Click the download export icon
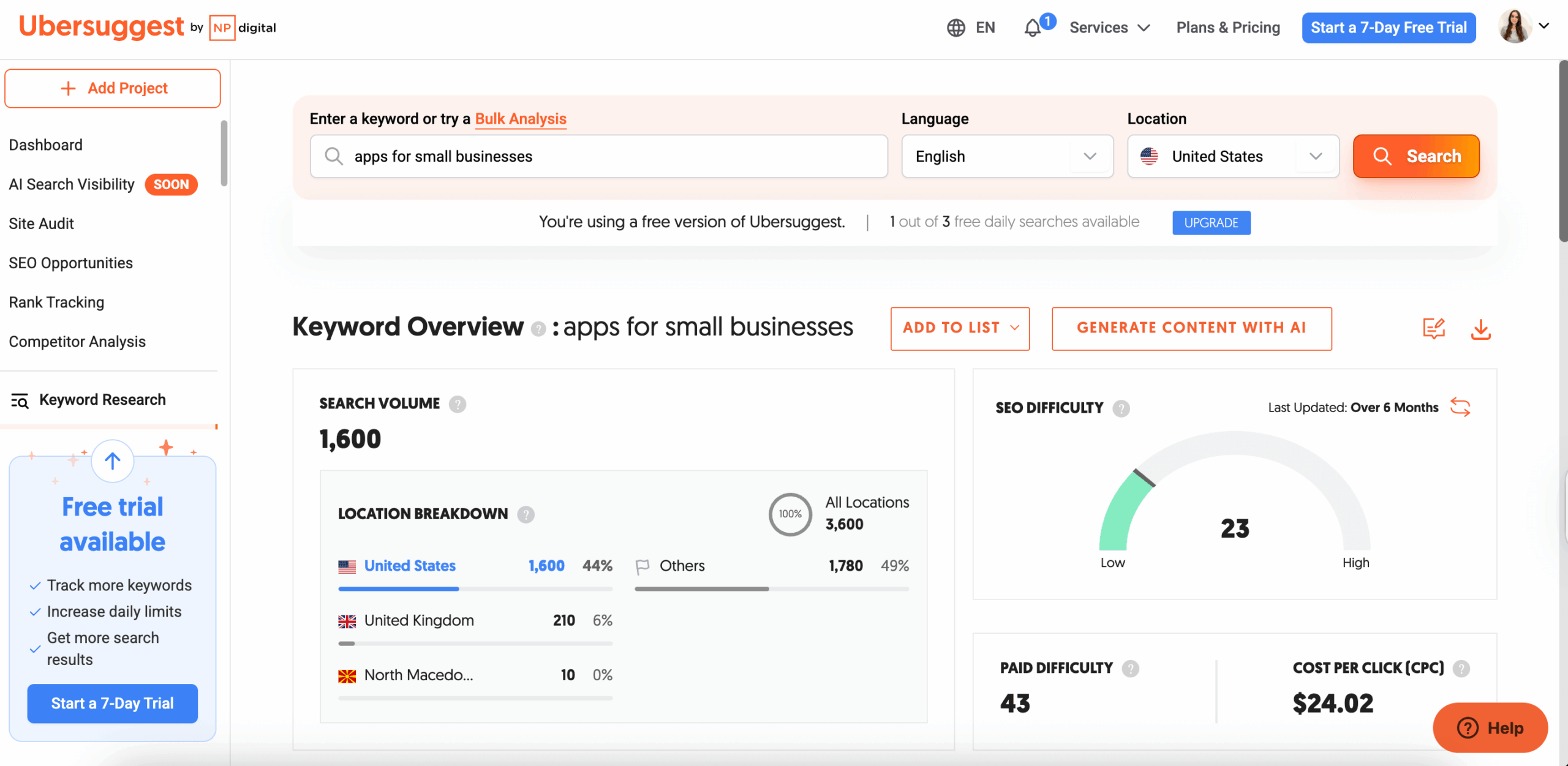This screenshot has width=1568, height=766. click(x=1481, y=329)
